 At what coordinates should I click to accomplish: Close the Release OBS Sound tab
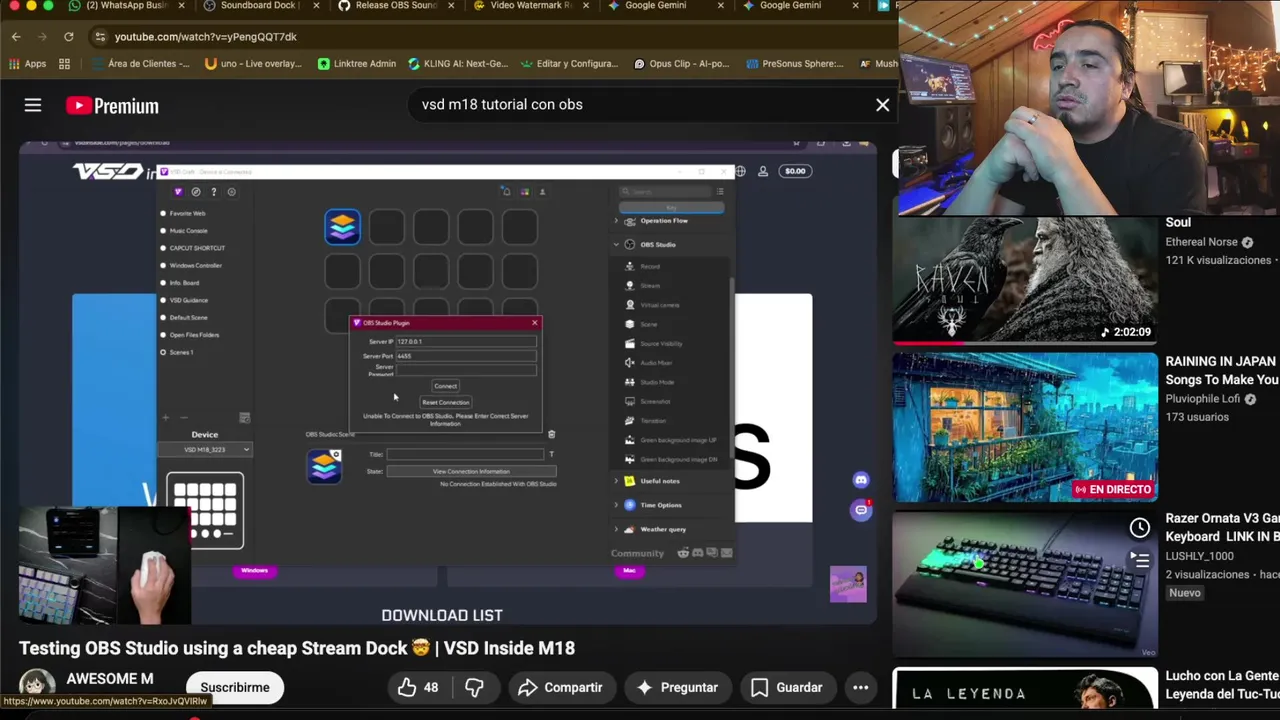[x=451, y=6]
